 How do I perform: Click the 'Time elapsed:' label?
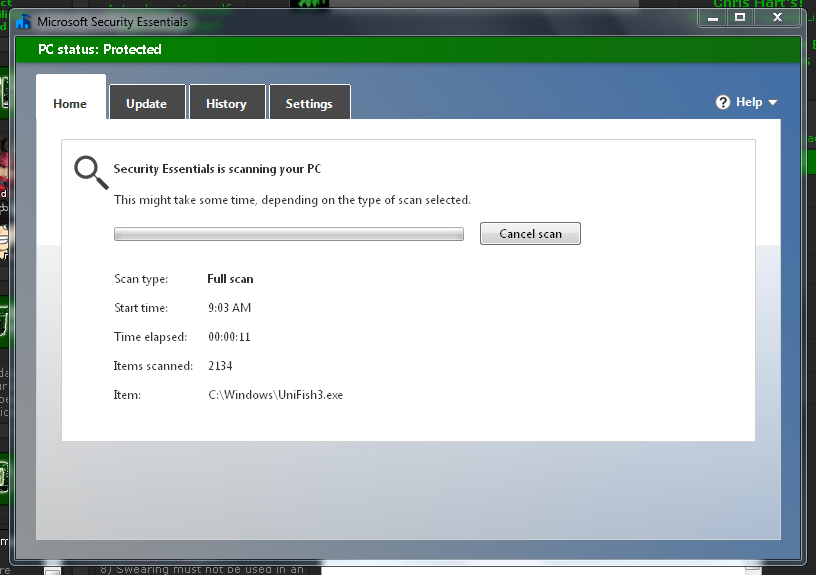pyautogui.click(x=150, y=337)
